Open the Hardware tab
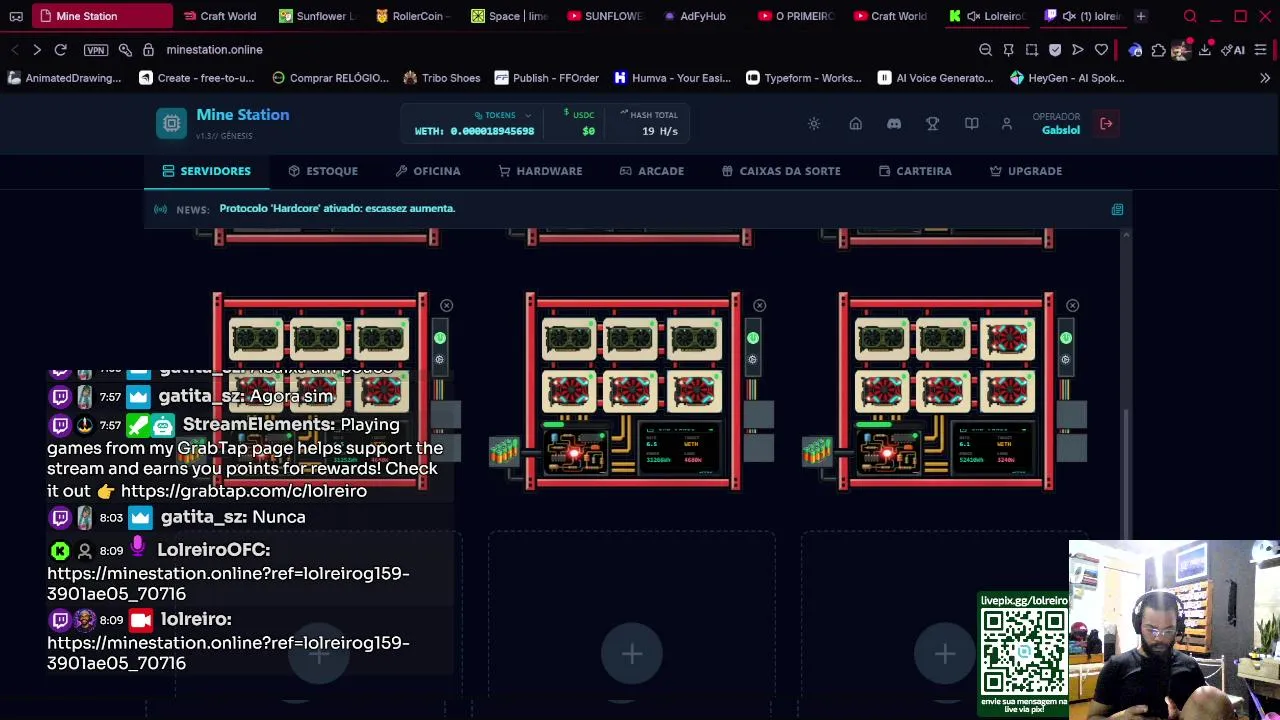 click(x=541, y=171)
